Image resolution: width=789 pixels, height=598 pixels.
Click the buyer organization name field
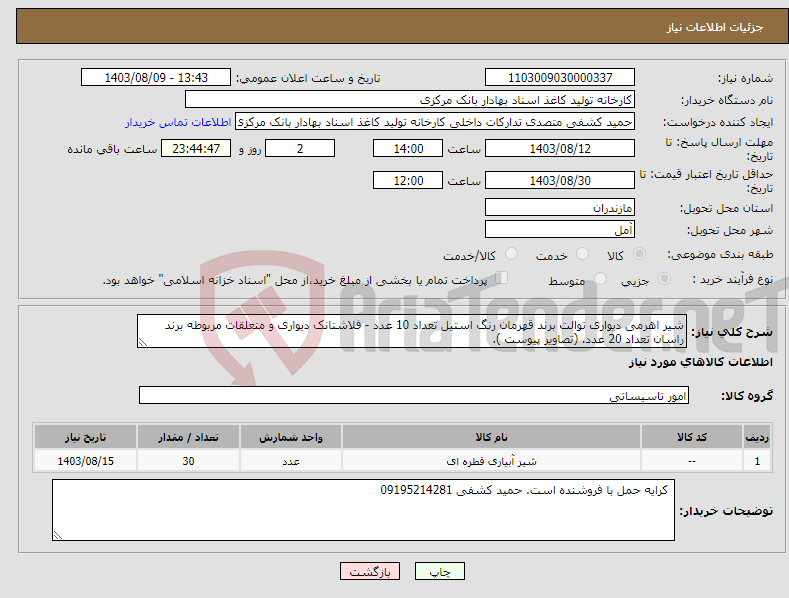pyautogui.click(x=410, y=100)
